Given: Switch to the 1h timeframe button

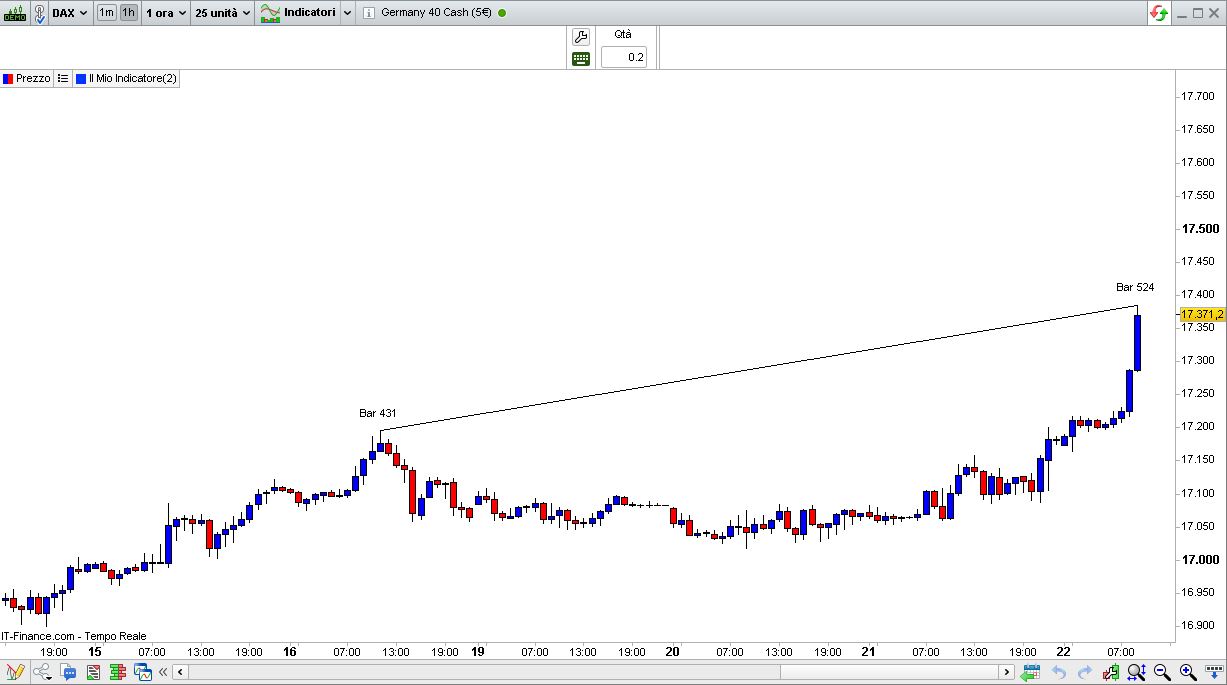Looking at the screenshot, I should tap(129, 13).
